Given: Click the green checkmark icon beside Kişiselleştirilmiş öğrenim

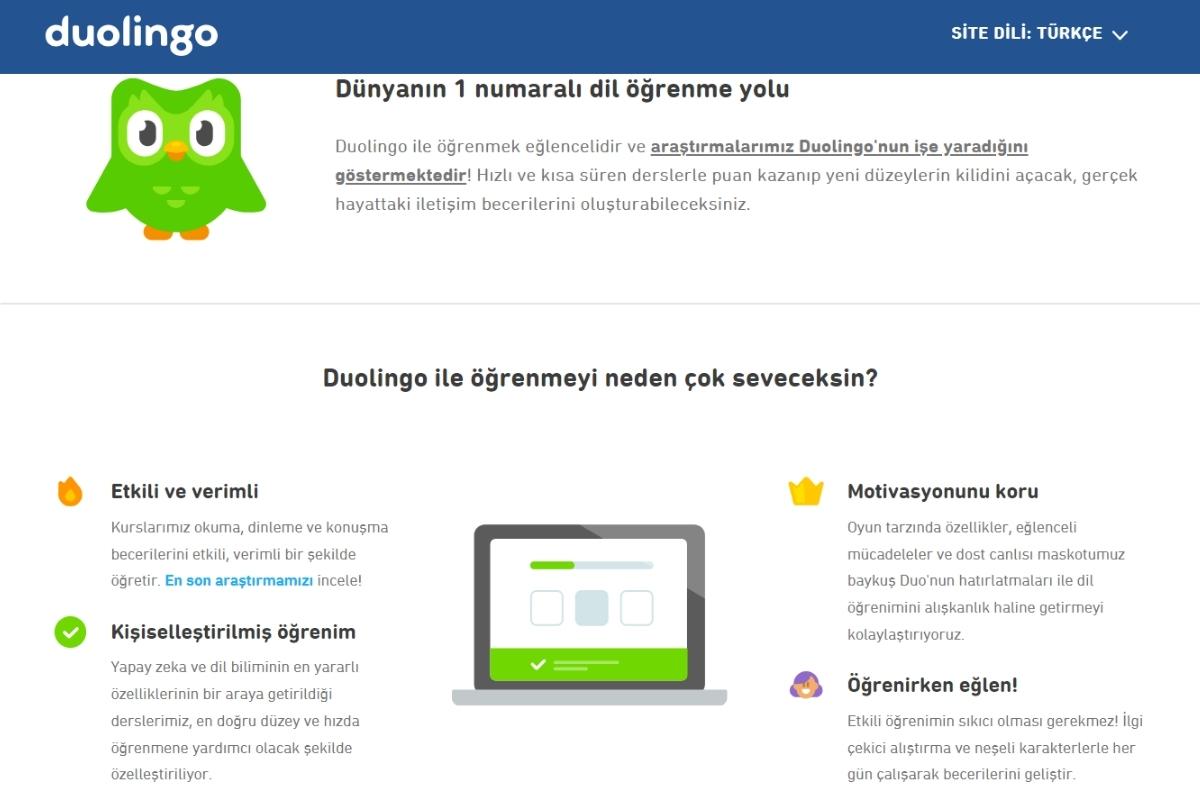Looking at the screenshot, I should 70,632.
